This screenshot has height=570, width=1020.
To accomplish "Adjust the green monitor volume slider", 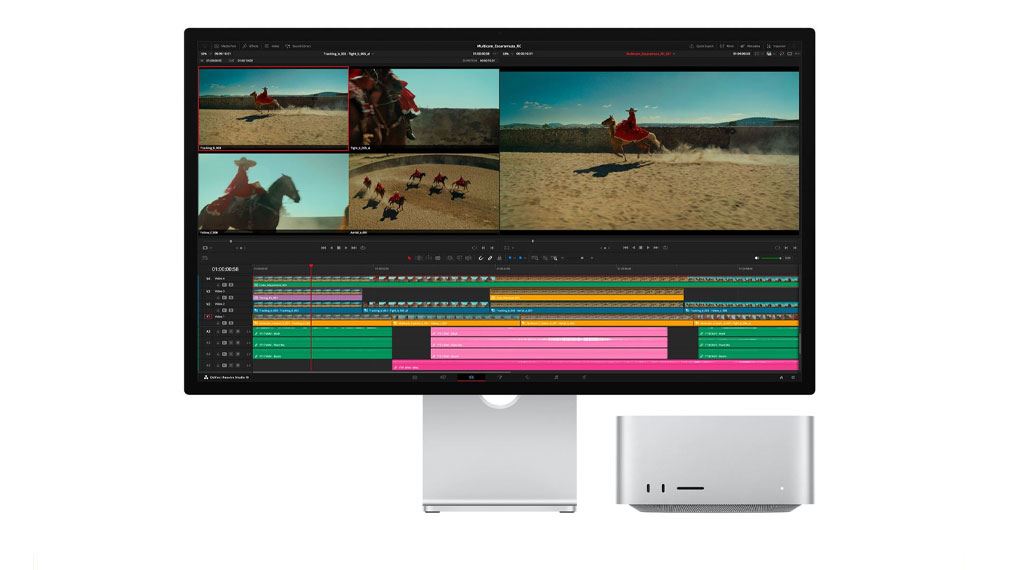I will (772, 258).
